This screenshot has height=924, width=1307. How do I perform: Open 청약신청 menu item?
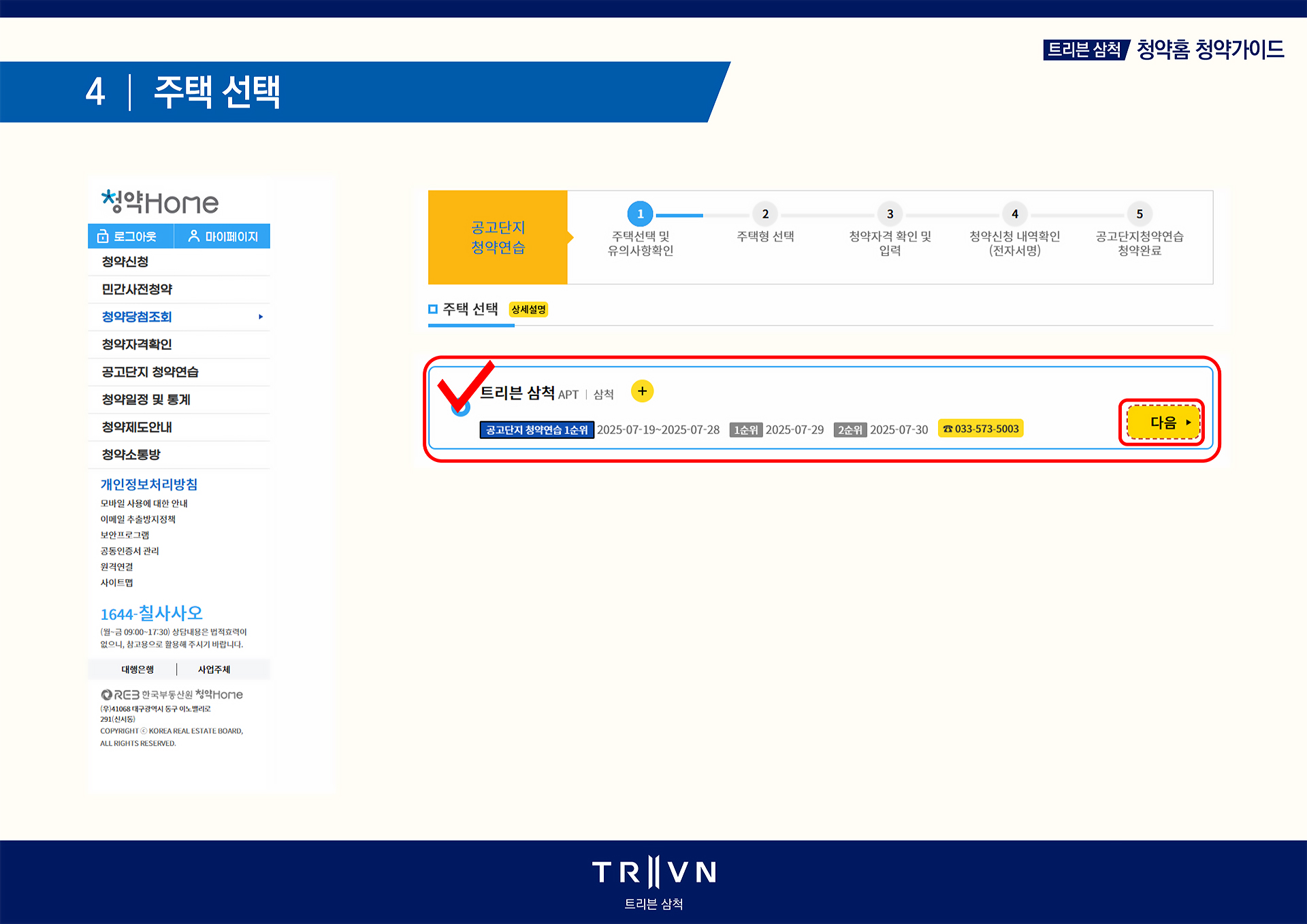[x=125, y=262]
